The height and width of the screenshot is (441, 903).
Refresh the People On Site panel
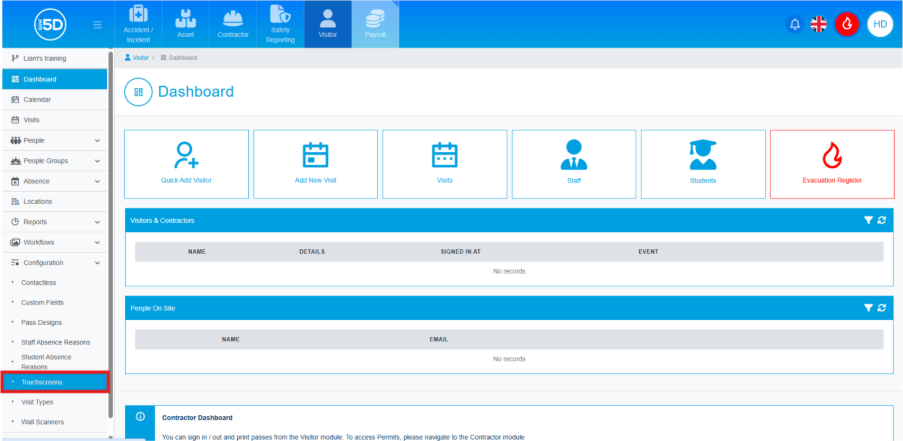coord(882,308)
